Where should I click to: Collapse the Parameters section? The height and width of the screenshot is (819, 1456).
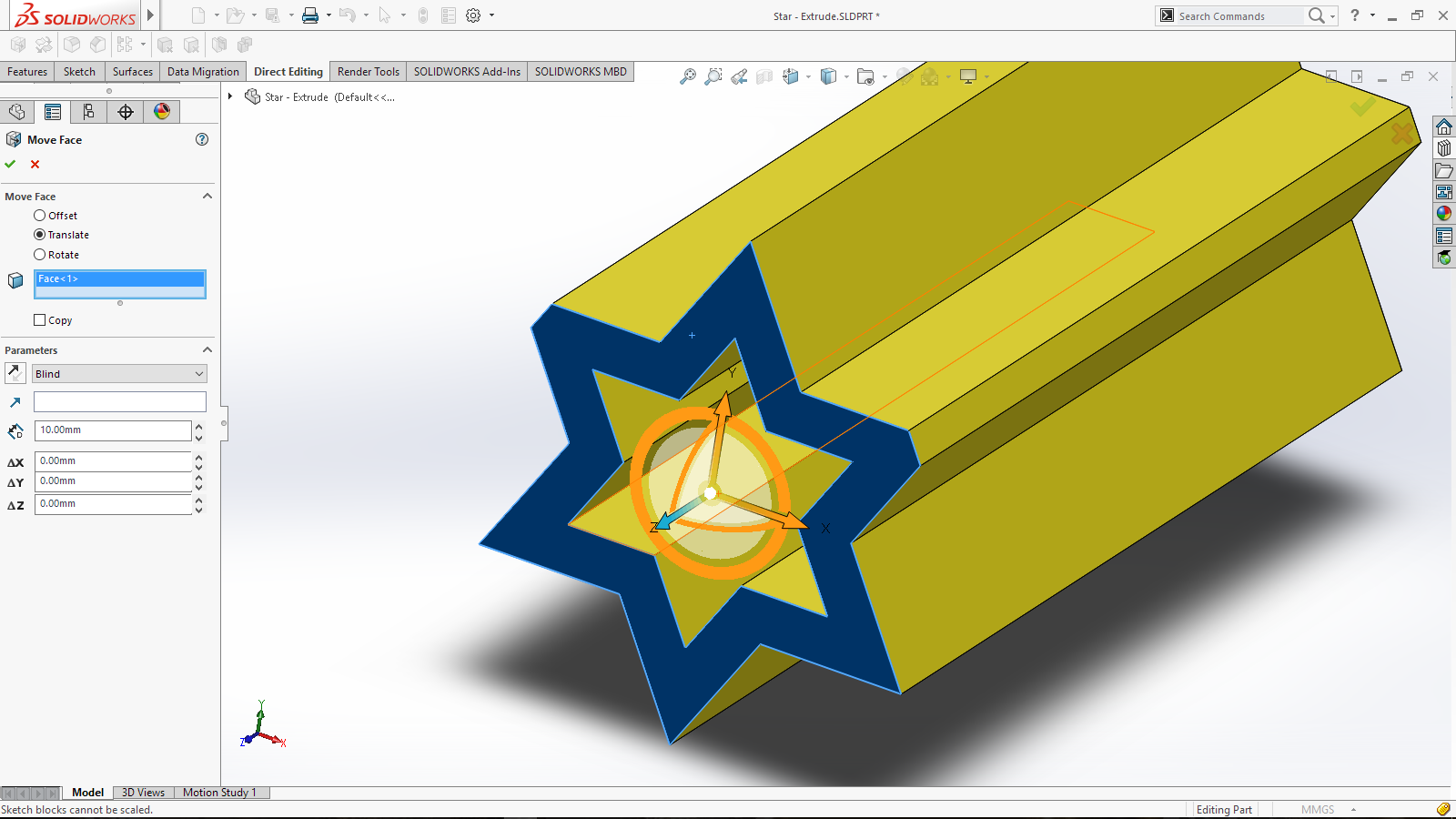point(207,350)
